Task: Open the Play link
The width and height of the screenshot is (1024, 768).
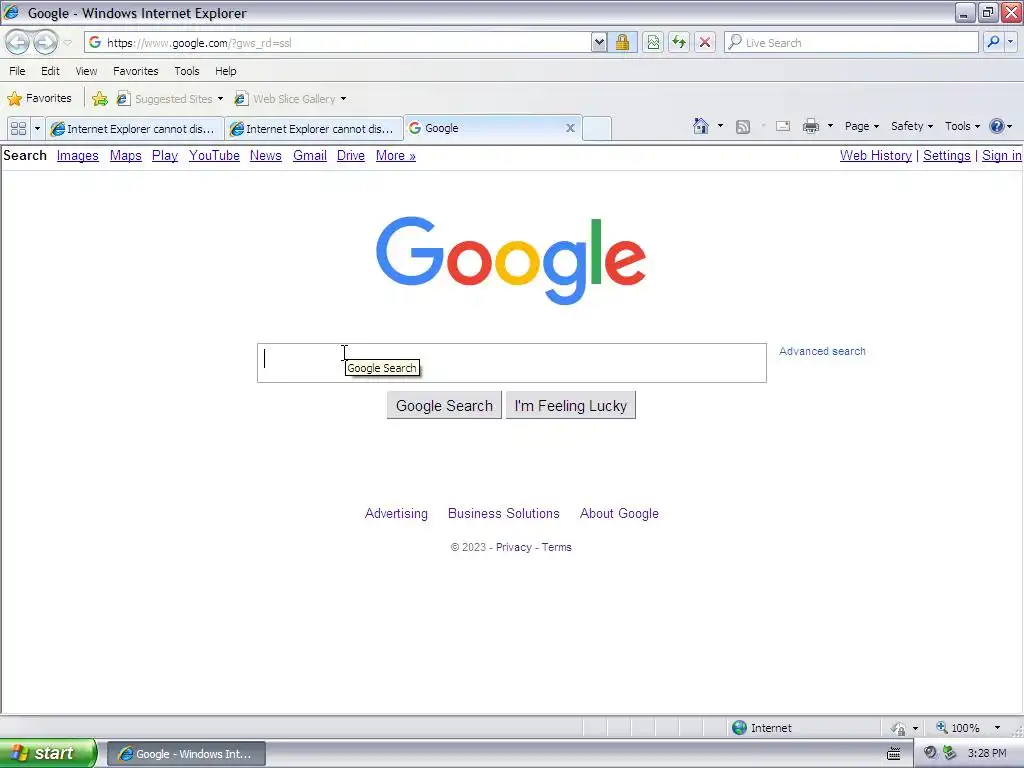Action: tap(165, 155)
